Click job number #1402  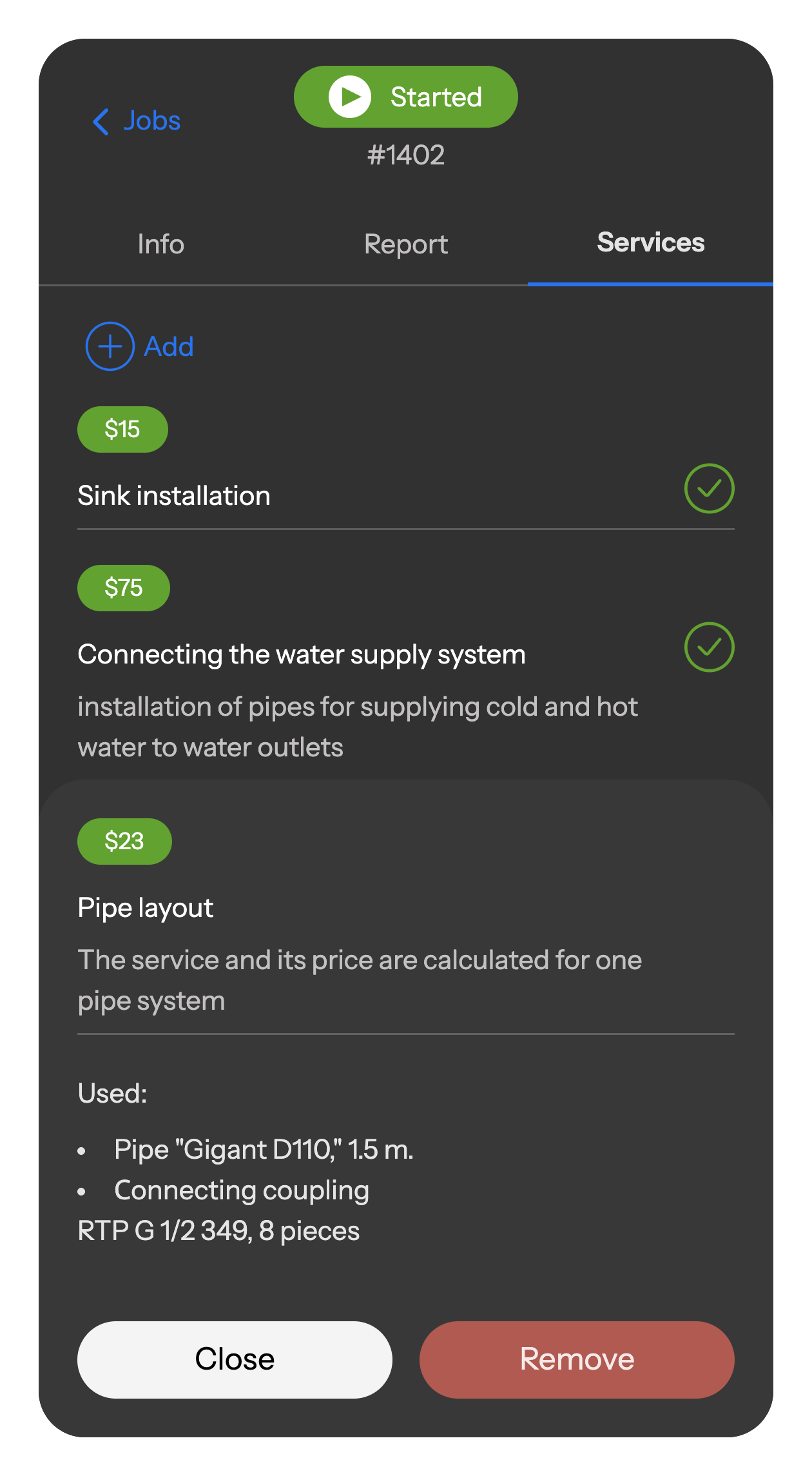tap(405, 155)
